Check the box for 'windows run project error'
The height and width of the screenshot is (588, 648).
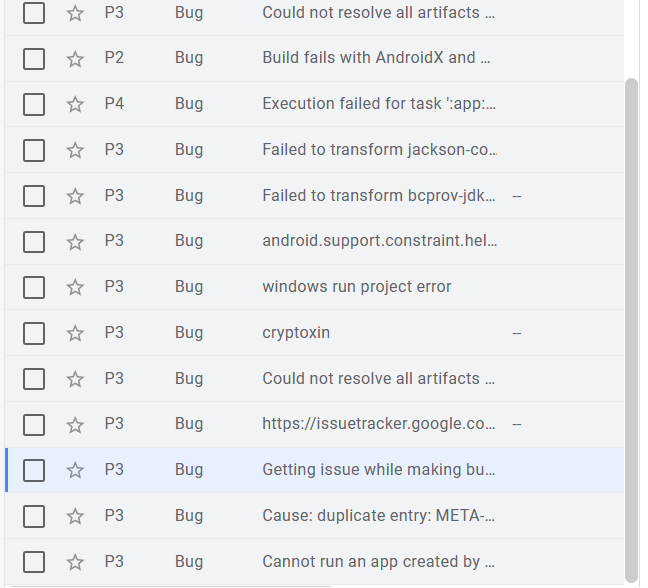click(x=34, y=287)
